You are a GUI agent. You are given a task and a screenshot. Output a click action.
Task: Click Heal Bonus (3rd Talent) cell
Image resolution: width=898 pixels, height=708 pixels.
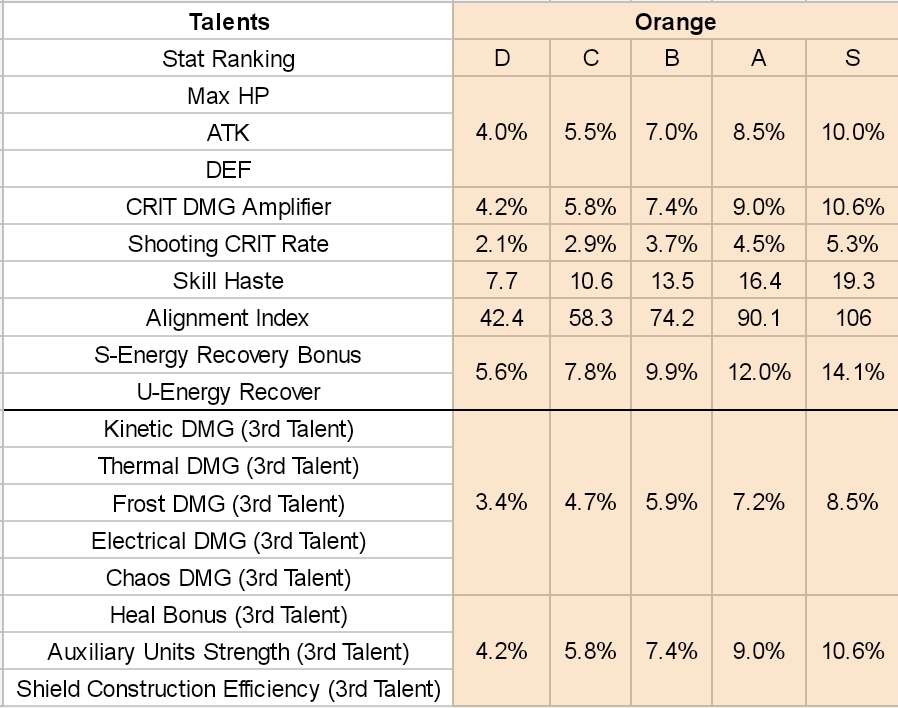pos(228,614)
